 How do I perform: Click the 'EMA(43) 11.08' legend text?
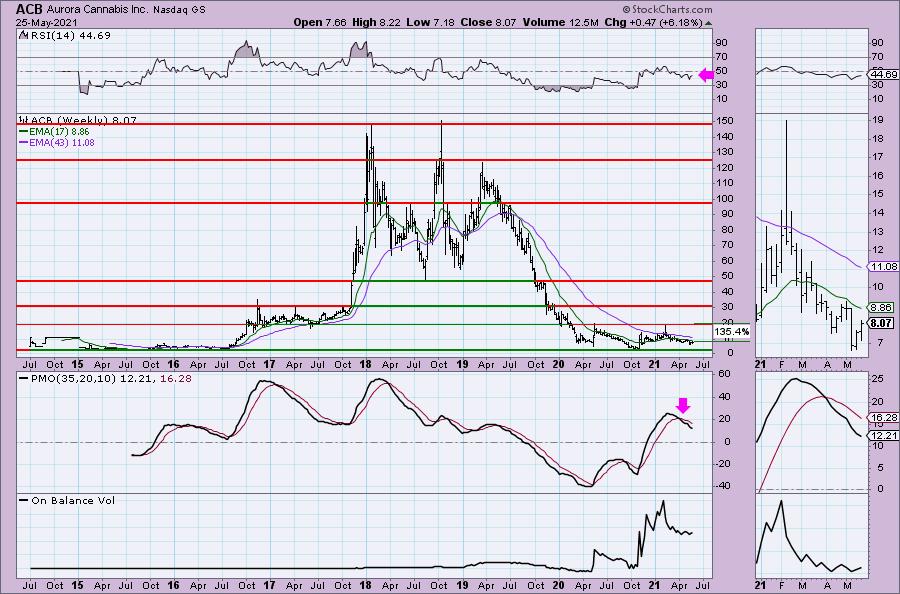click(61, 142)
